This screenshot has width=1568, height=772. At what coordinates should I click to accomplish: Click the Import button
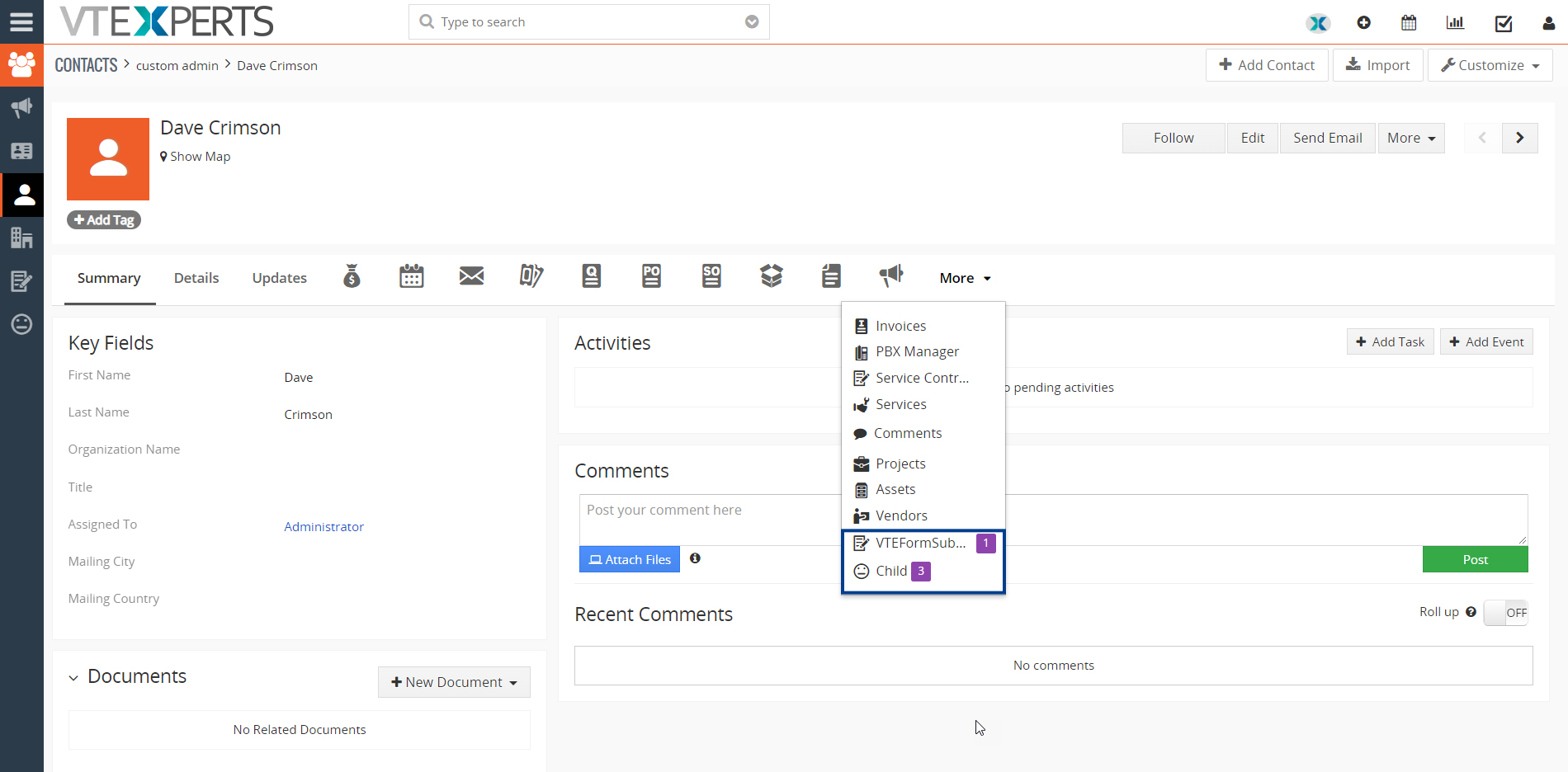(1377, 65)
